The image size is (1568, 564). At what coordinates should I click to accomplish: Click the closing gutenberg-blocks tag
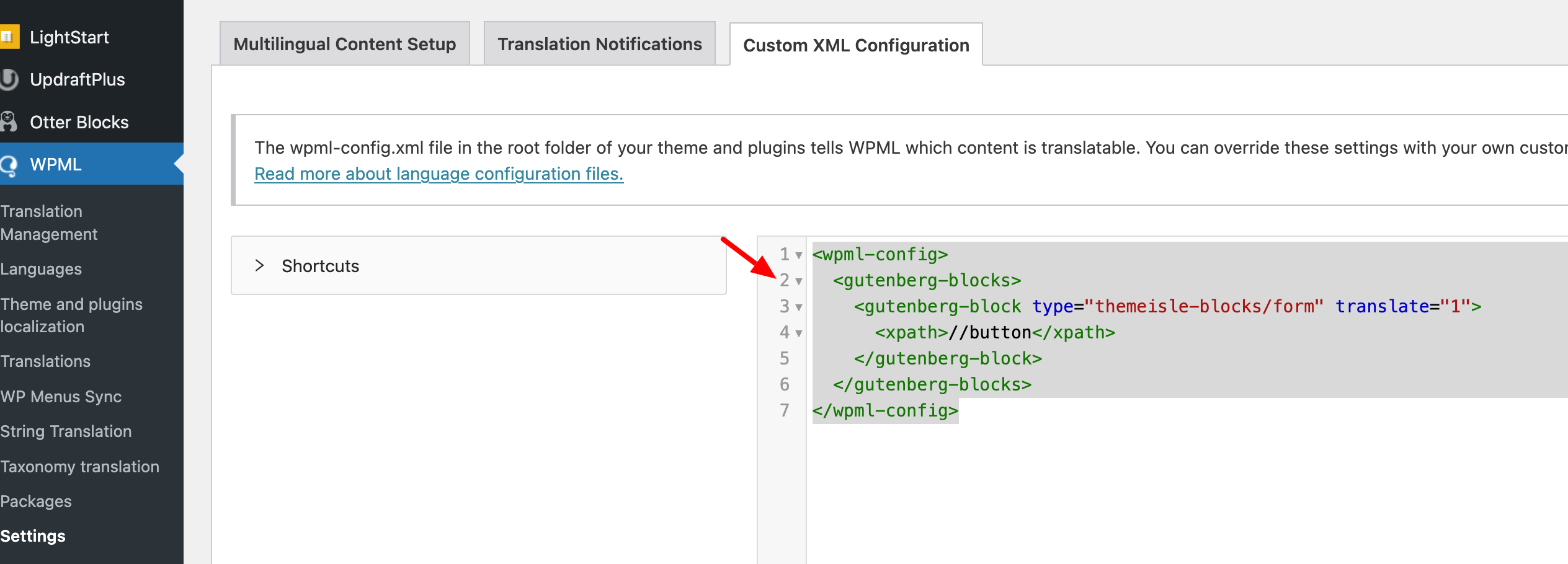point(932,384)
